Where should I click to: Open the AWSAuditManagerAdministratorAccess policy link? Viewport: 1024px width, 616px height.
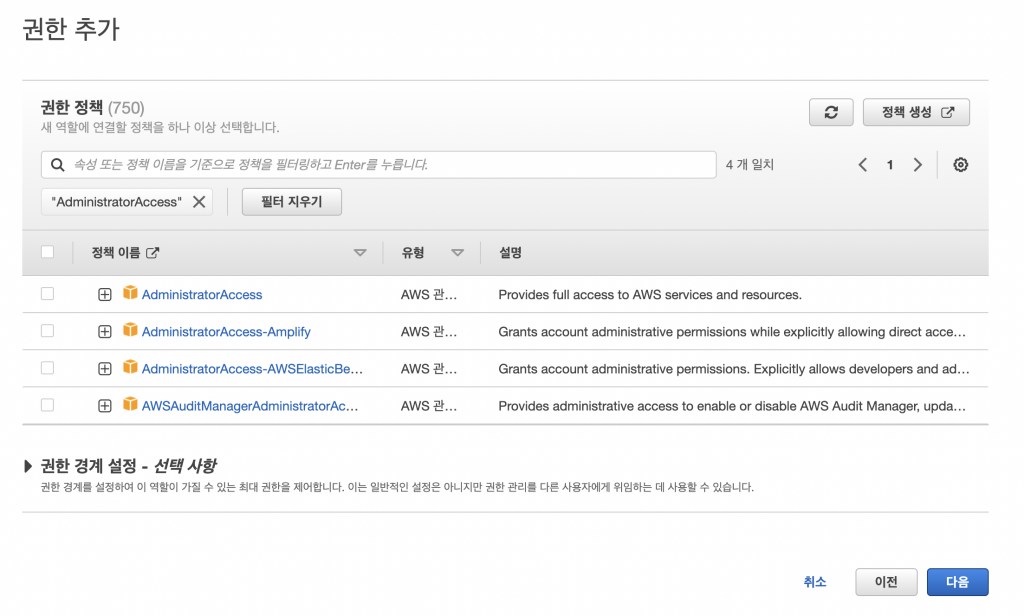click(249, 406)
